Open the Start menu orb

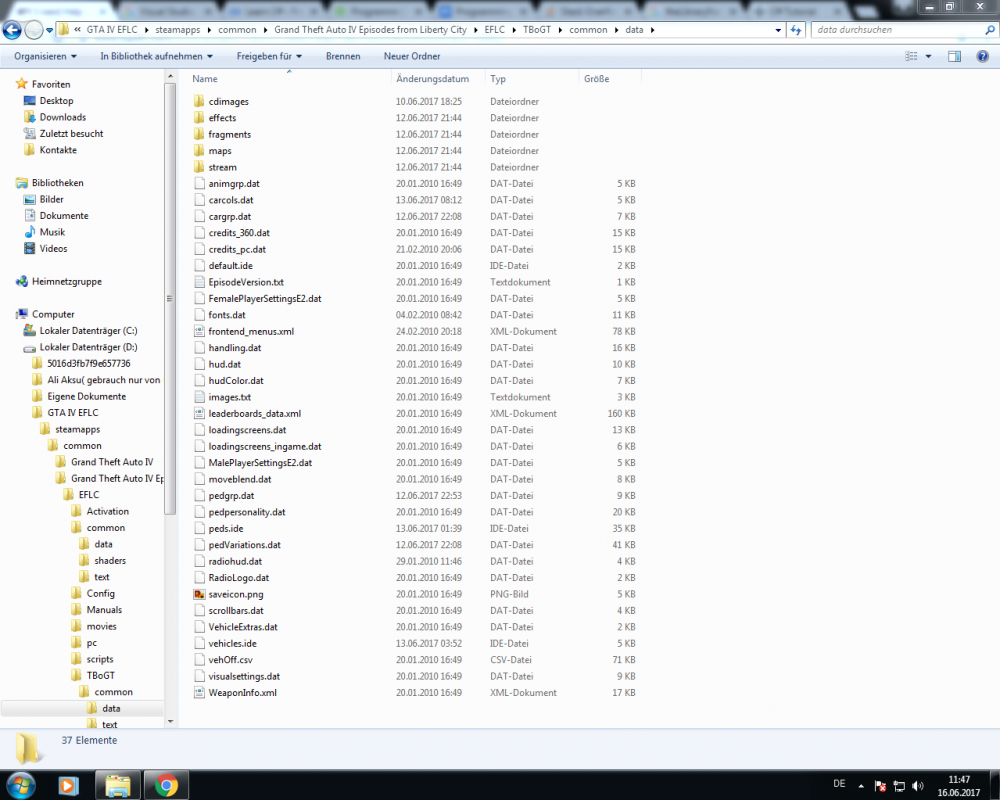tap(18, 786)
